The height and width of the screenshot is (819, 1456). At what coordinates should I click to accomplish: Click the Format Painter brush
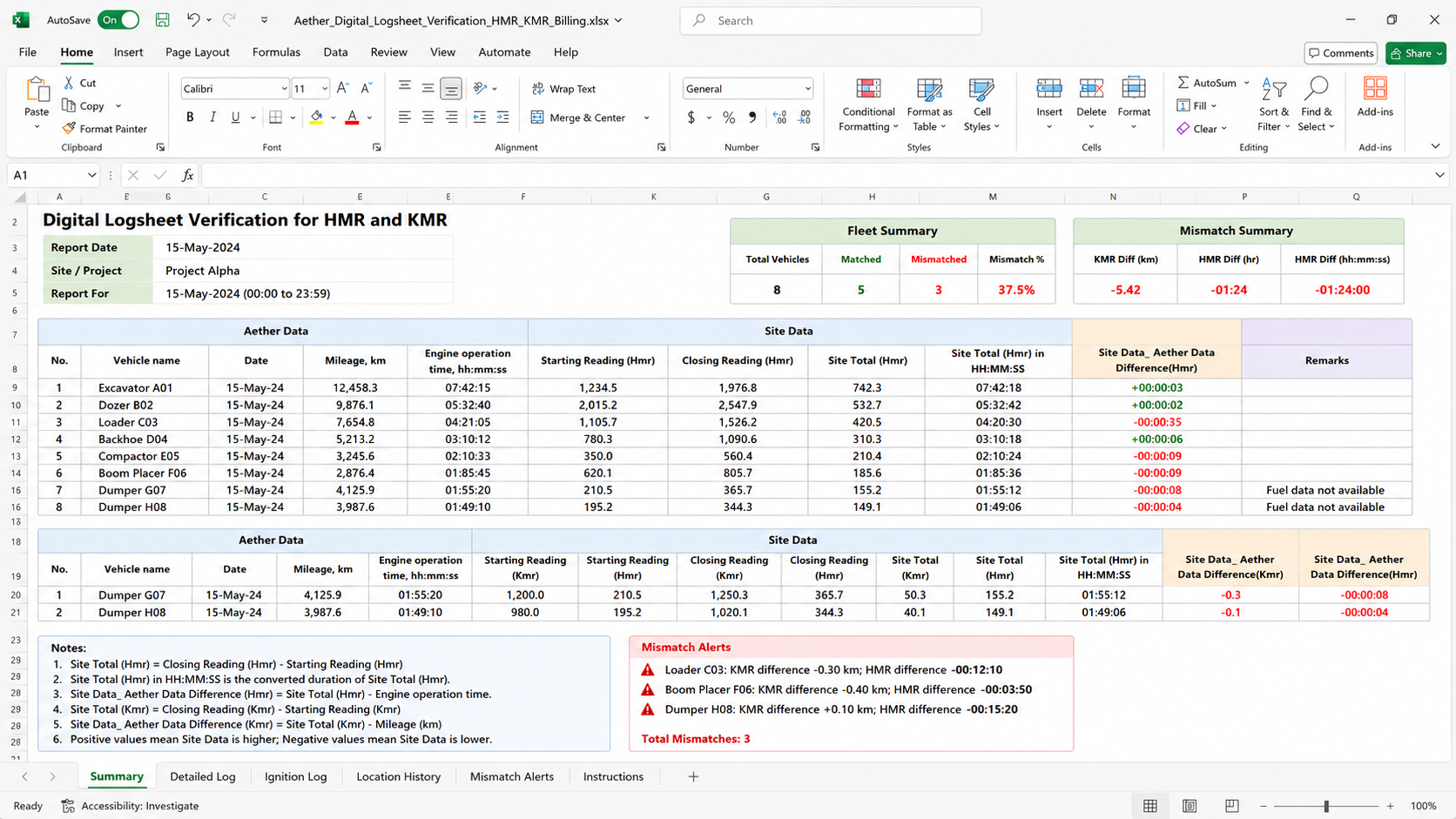pos(69,129)
